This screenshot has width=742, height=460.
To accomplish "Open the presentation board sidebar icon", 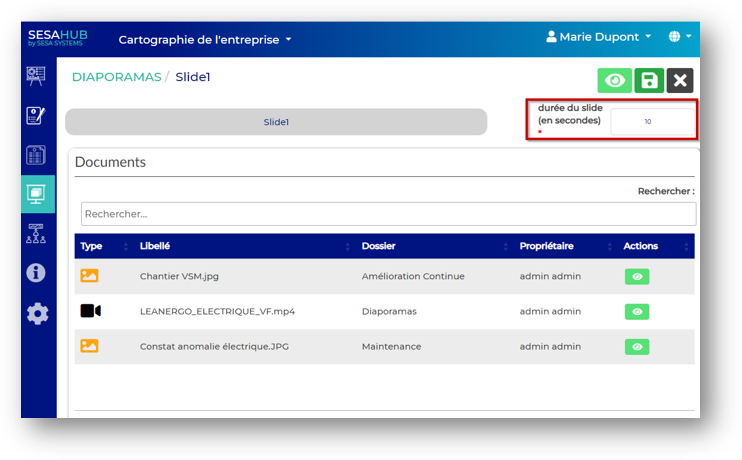I will point(37,76).
